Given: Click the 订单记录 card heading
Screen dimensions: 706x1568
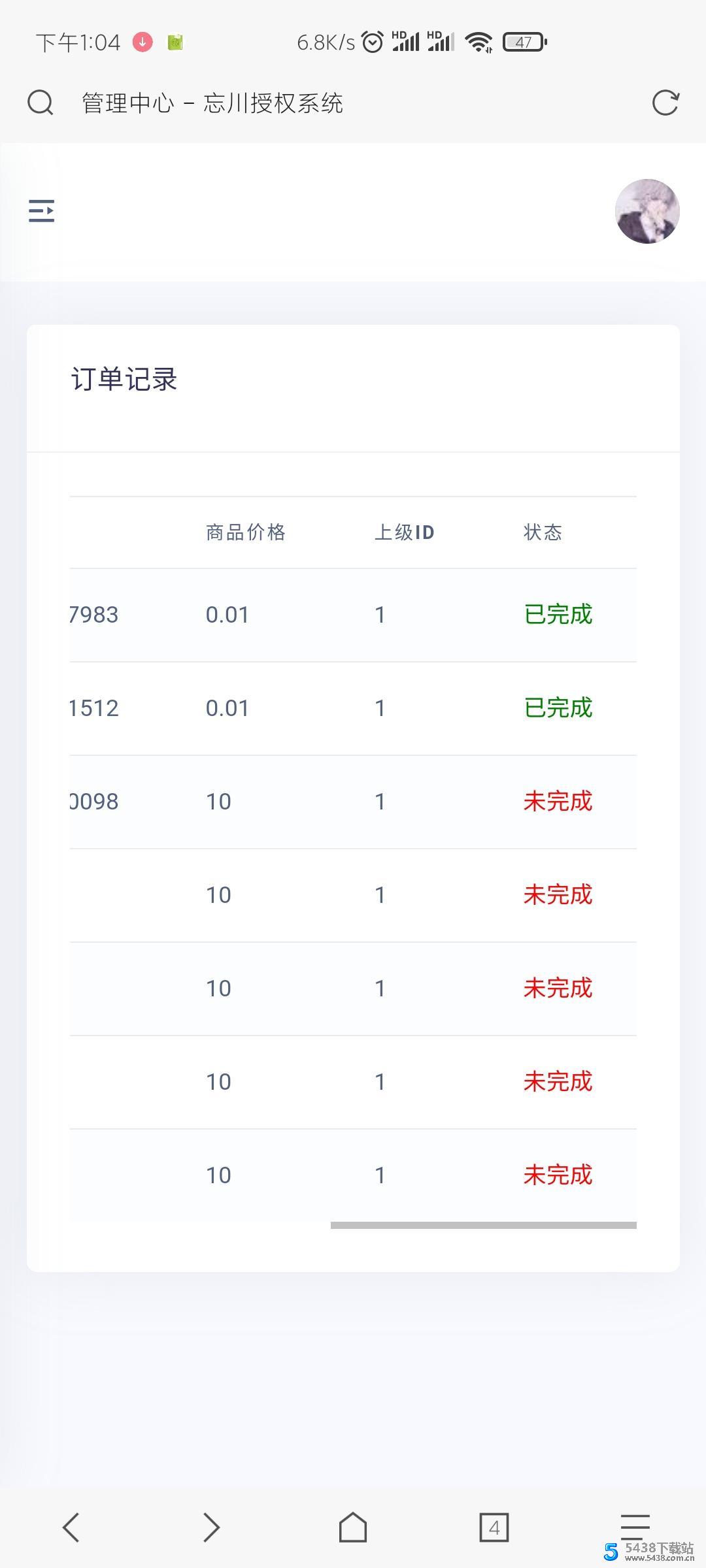Looking at the screenshot, I should (x=124, y=380).
